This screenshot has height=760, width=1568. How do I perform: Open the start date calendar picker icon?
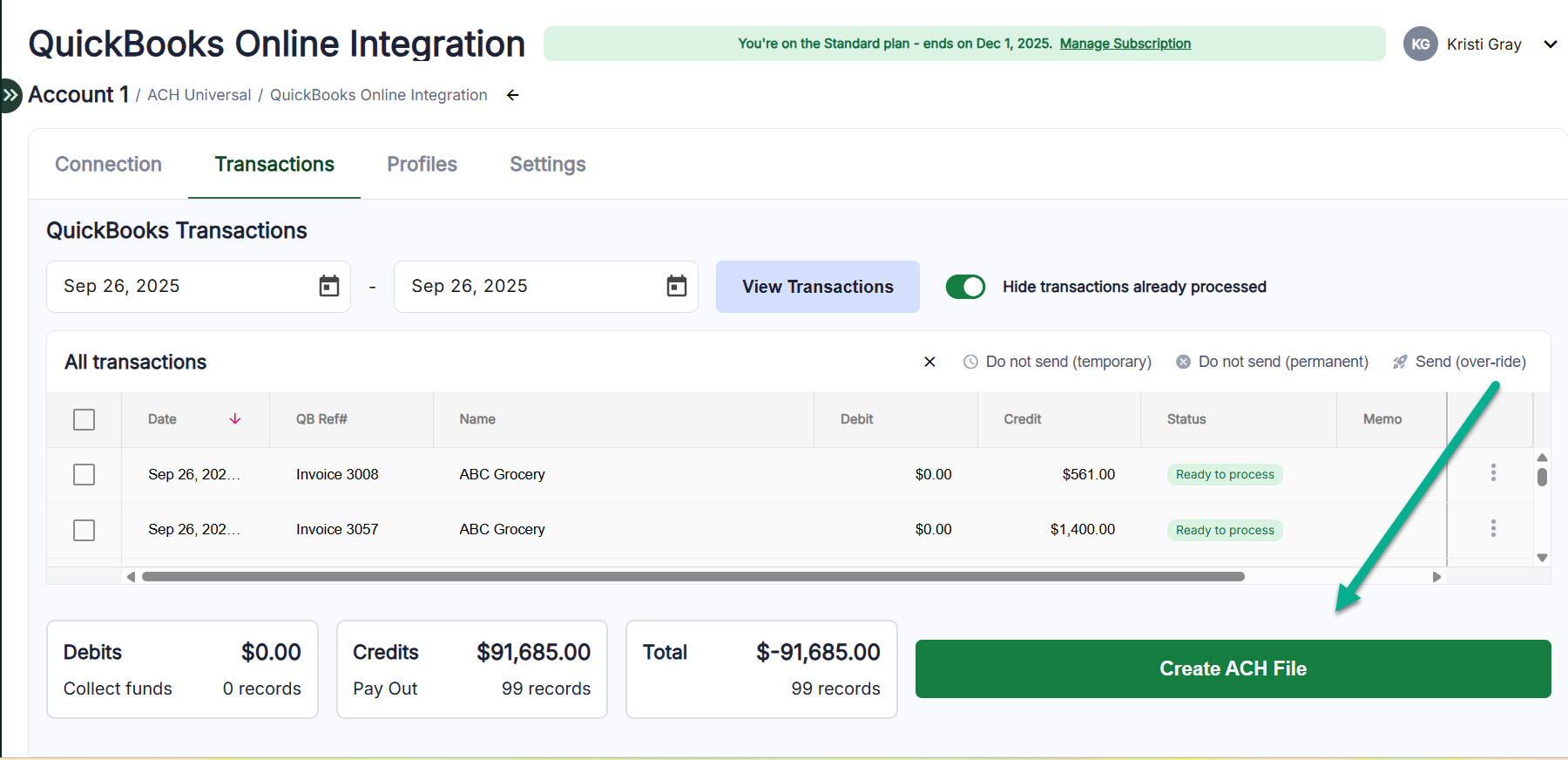[x=329, y=286]
